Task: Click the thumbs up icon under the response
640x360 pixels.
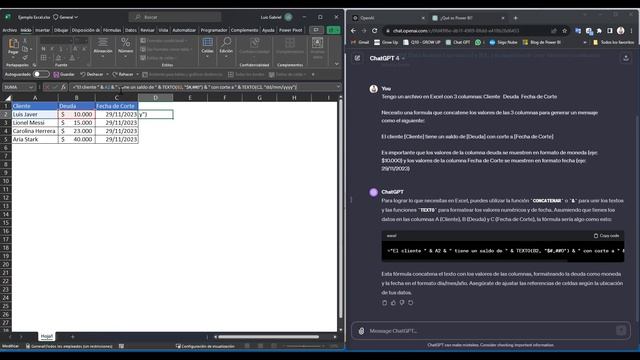Action: [x=393, y=303]
